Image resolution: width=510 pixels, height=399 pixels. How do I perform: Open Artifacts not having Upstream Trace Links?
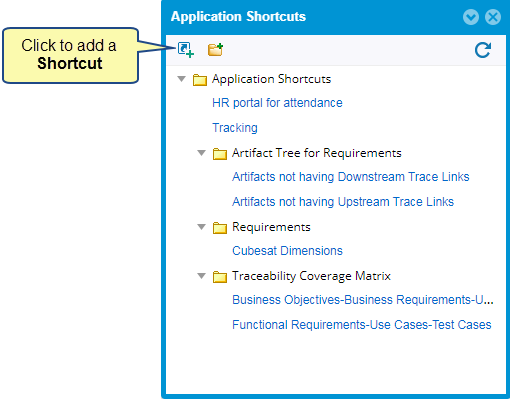343,202
